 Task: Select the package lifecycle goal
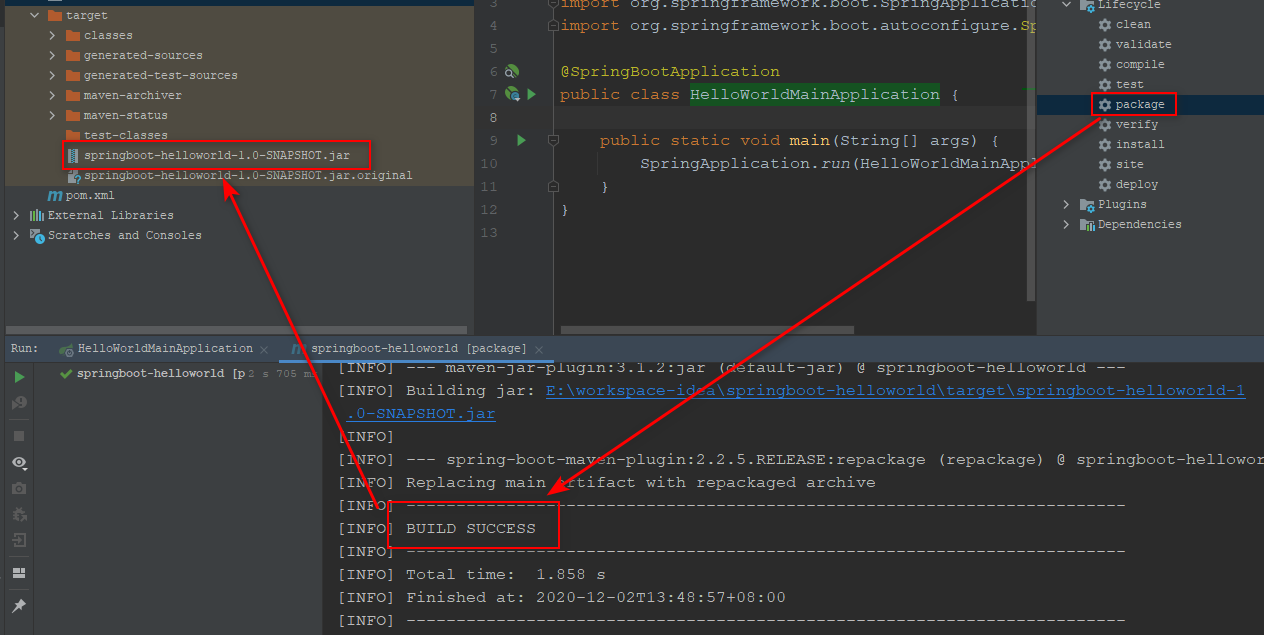click(x=1131, y=104)
